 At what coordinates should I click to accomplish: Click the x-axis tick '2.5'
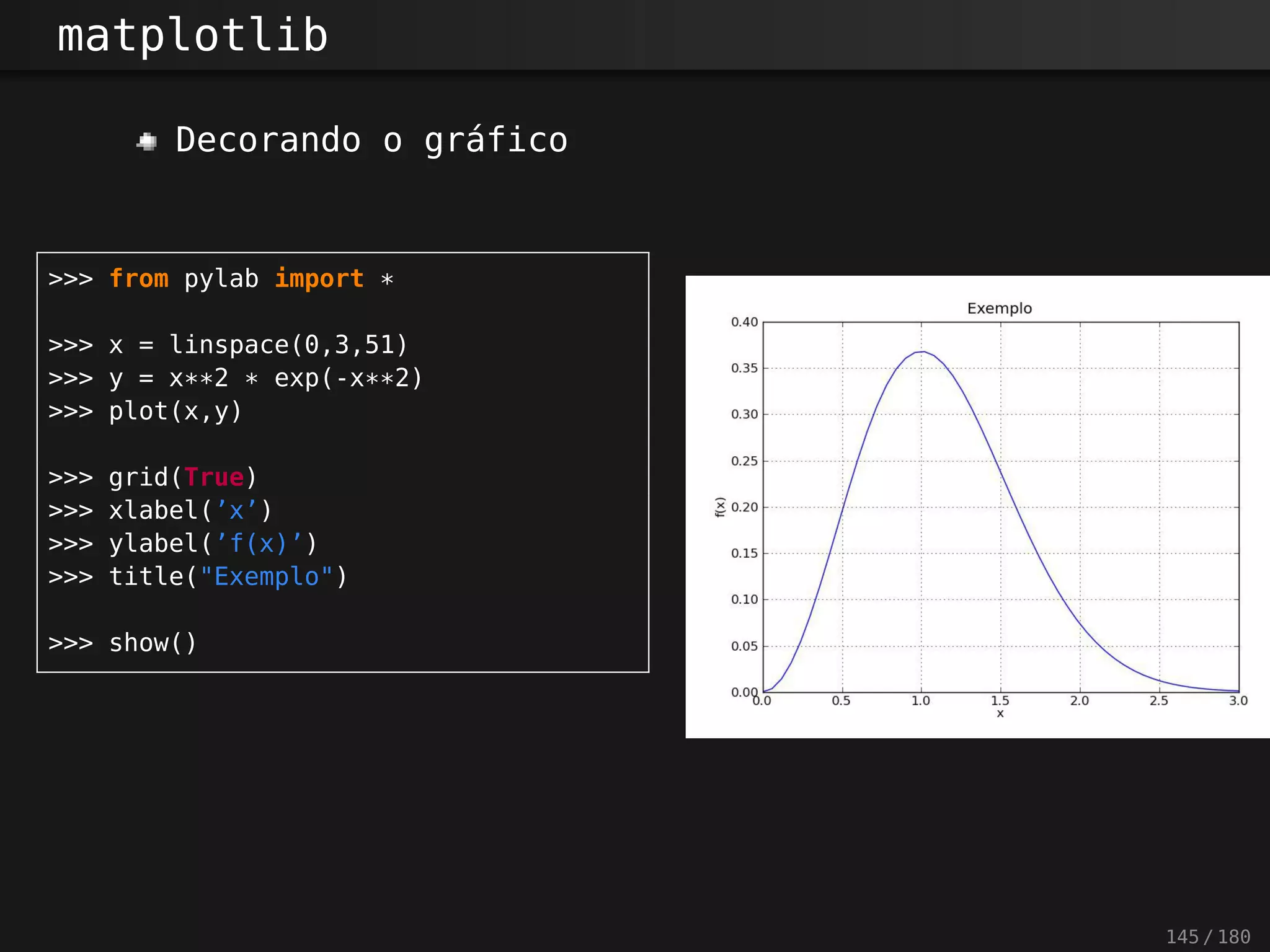[1159, 701]
